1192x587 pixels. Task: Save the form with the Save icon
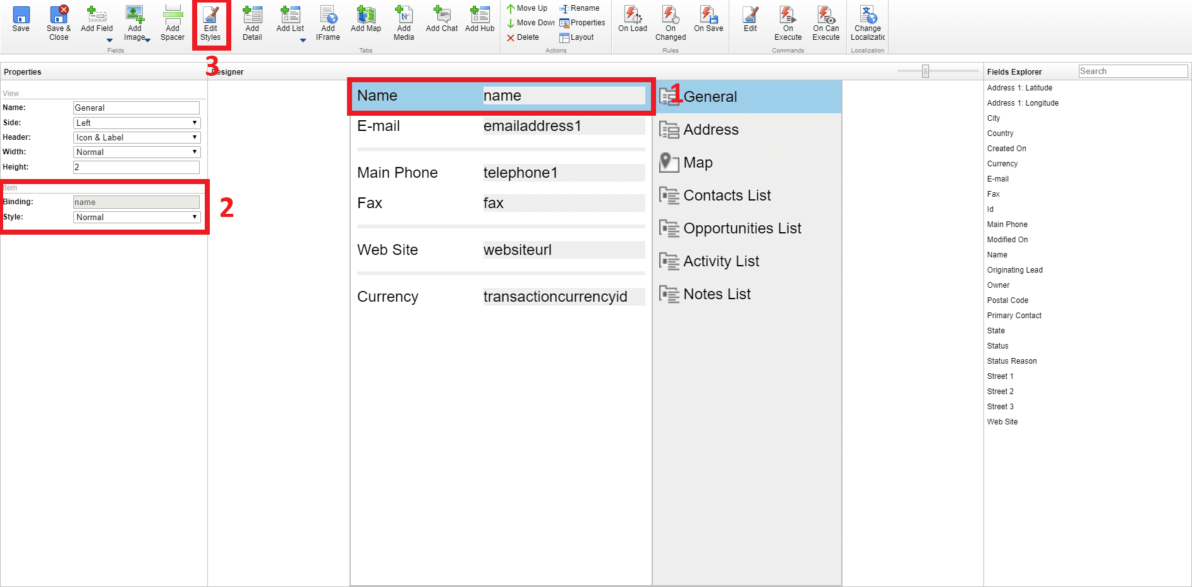(20, 20)
